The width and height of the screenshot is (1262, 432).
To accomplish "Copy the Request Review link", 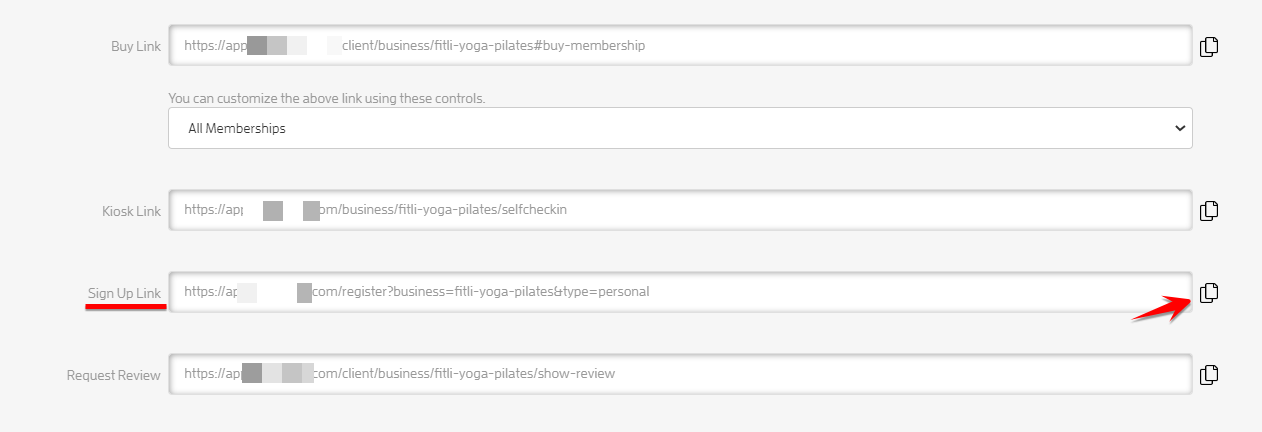I will [1209, 375].
